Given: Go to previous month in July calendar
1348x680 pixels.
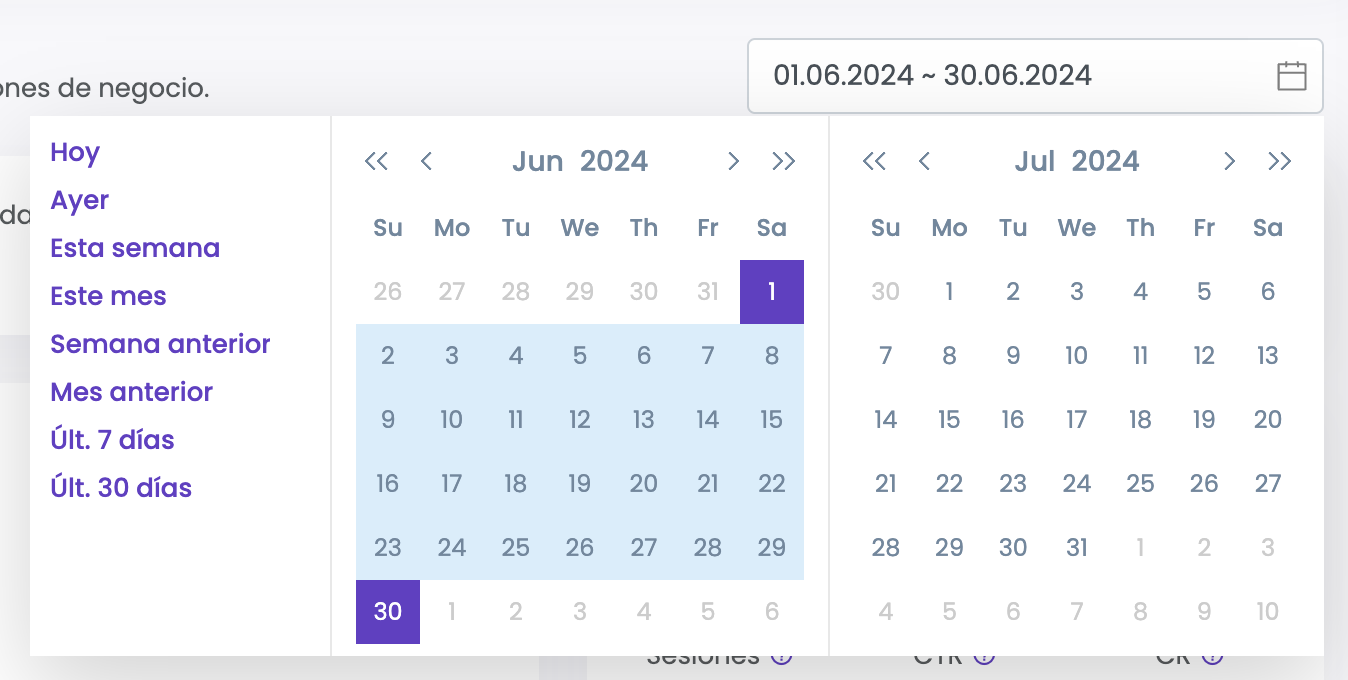Looking at the screenshot, I should pyautogui.click(x=925, y=161).
